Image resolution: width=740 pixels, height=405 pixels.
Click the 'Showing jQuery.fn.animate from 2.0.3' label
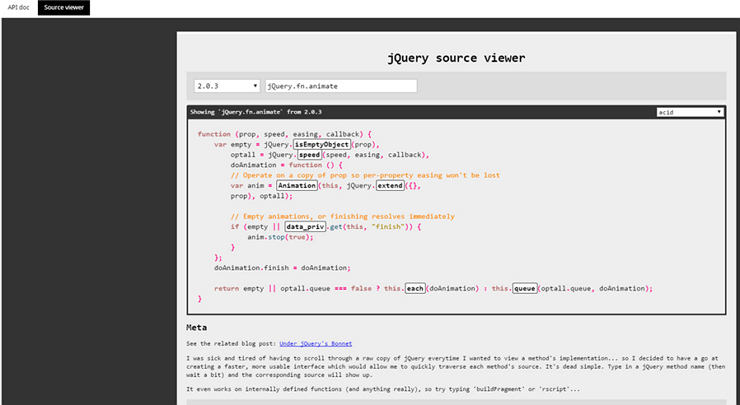coord(256,112)
